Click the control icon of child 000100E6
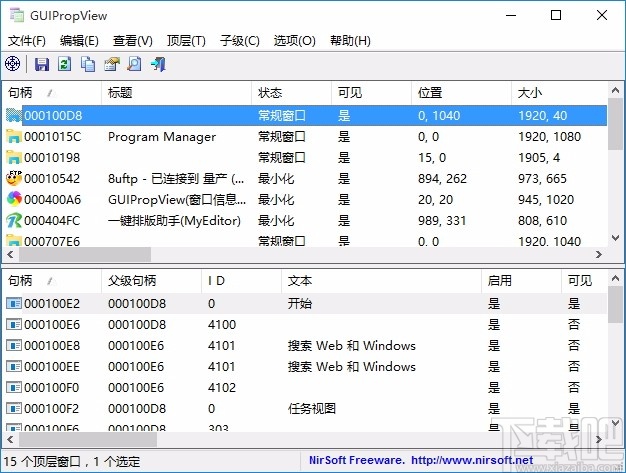 14,325
